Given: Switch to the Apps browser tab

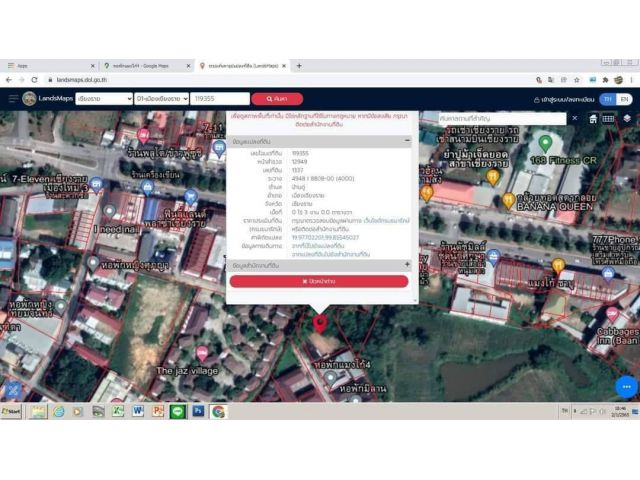Looking at the screenshot, I should (x=48, y=66).
